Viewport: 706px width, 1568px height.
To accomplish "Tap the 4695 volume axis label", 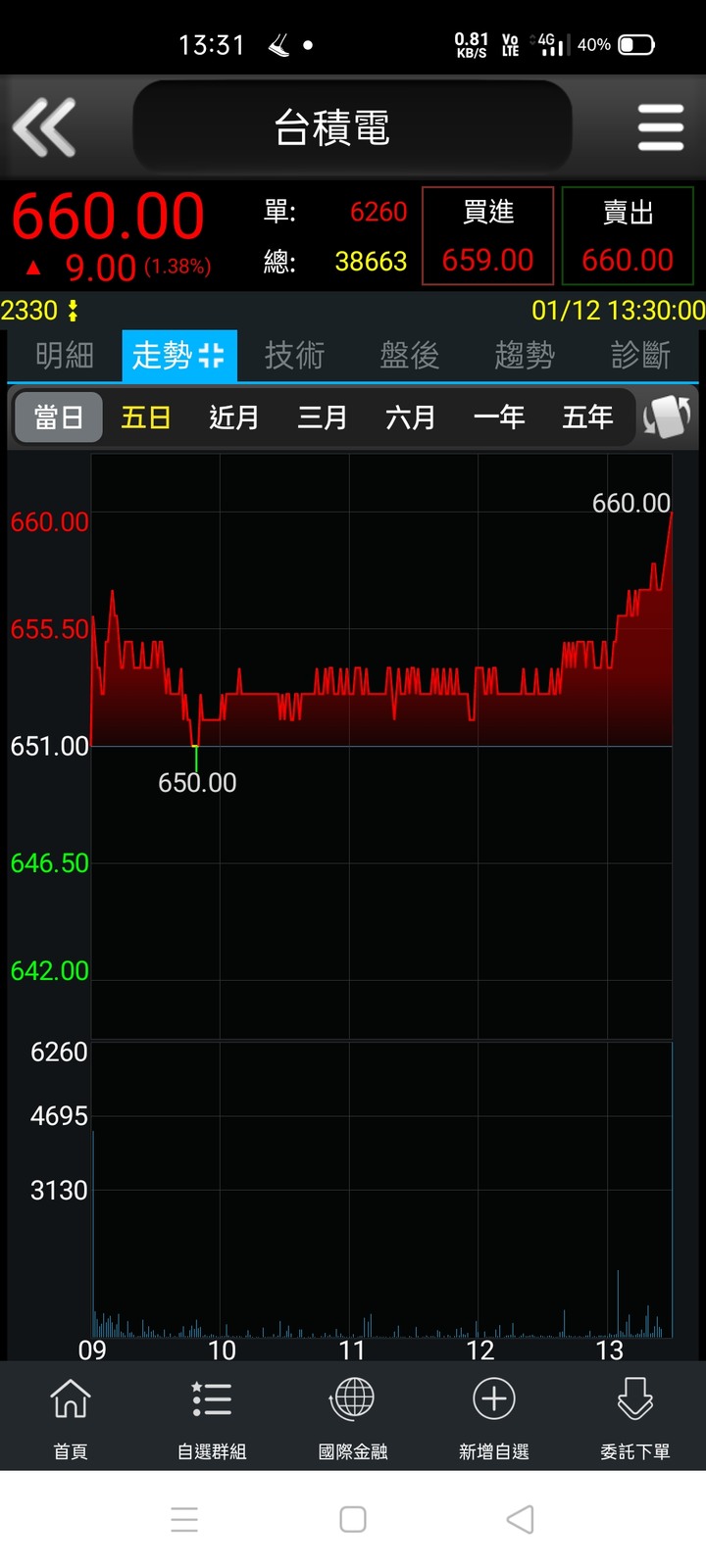I will point(59,1116).
